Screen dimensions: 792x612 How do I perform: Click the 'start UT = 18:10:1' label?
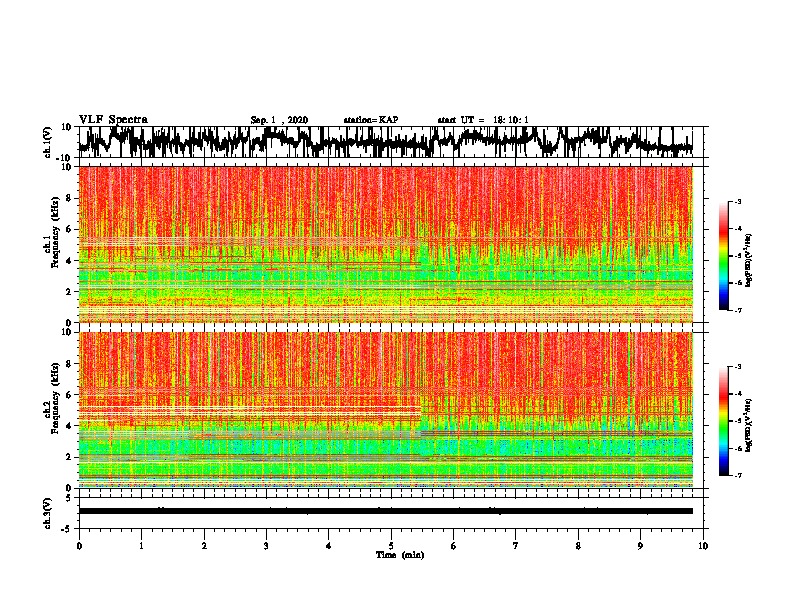click(x=483, y=120)
